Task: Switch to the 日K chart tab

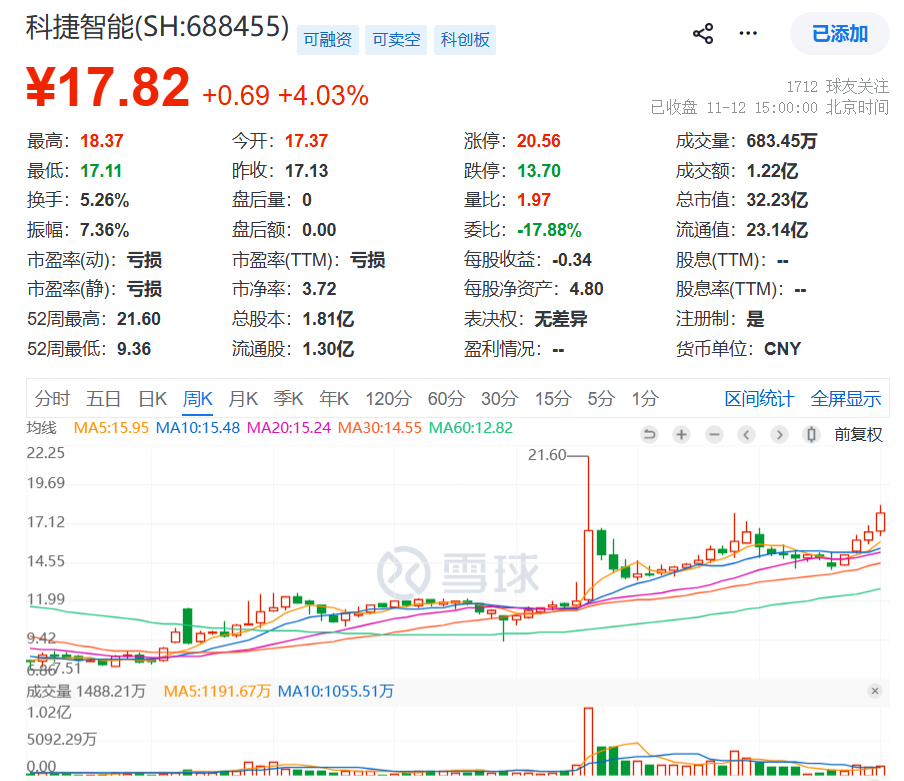Action: click(152, 398)
